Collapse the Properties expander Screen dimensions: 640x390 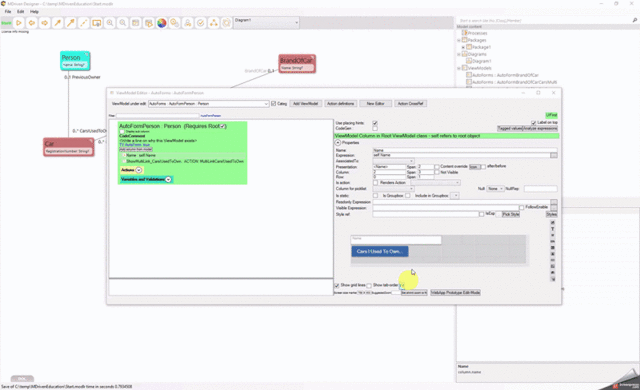(338, 143)
